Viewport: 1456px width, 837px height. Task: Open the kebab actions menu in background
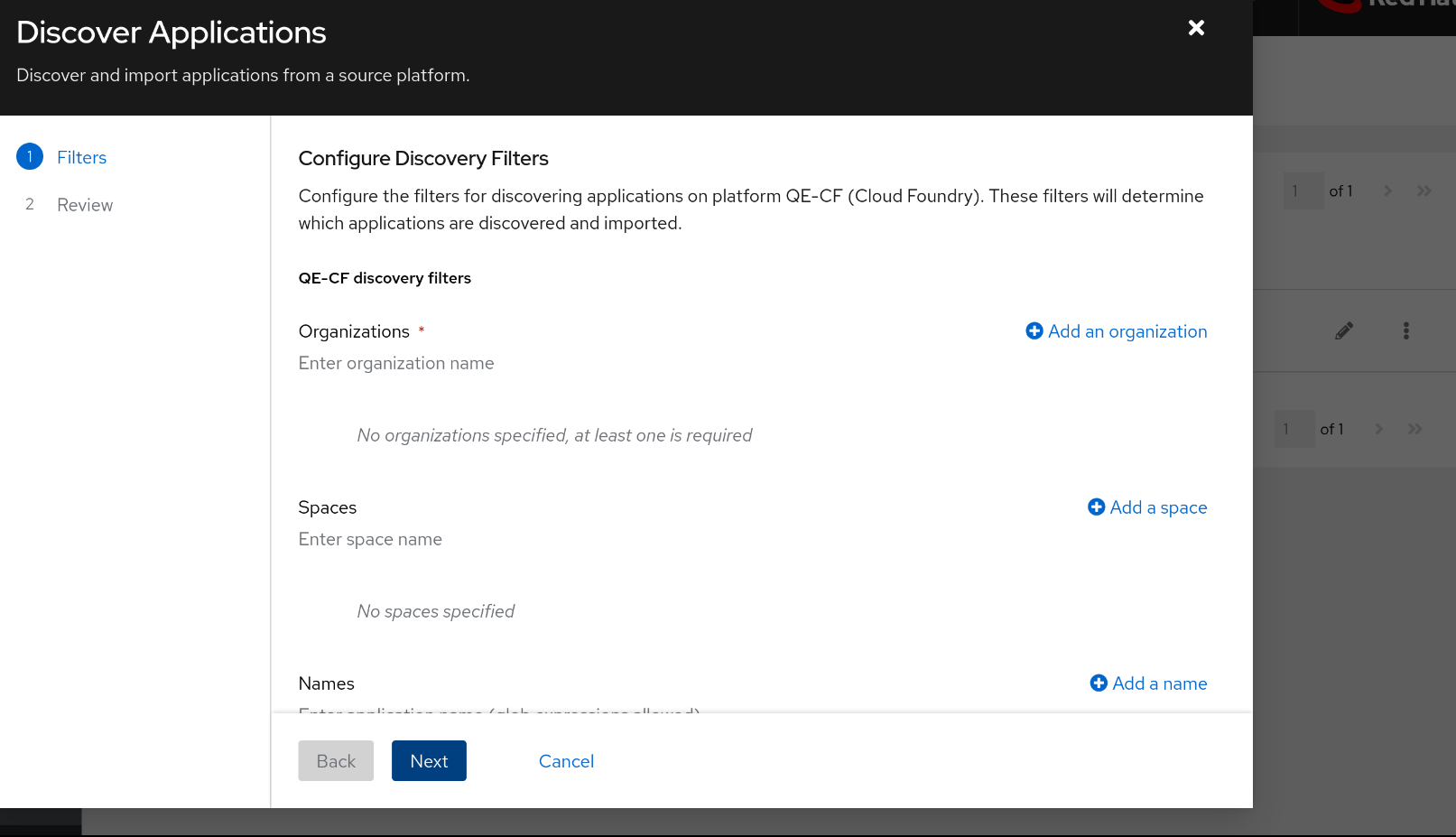(1405, 330)
